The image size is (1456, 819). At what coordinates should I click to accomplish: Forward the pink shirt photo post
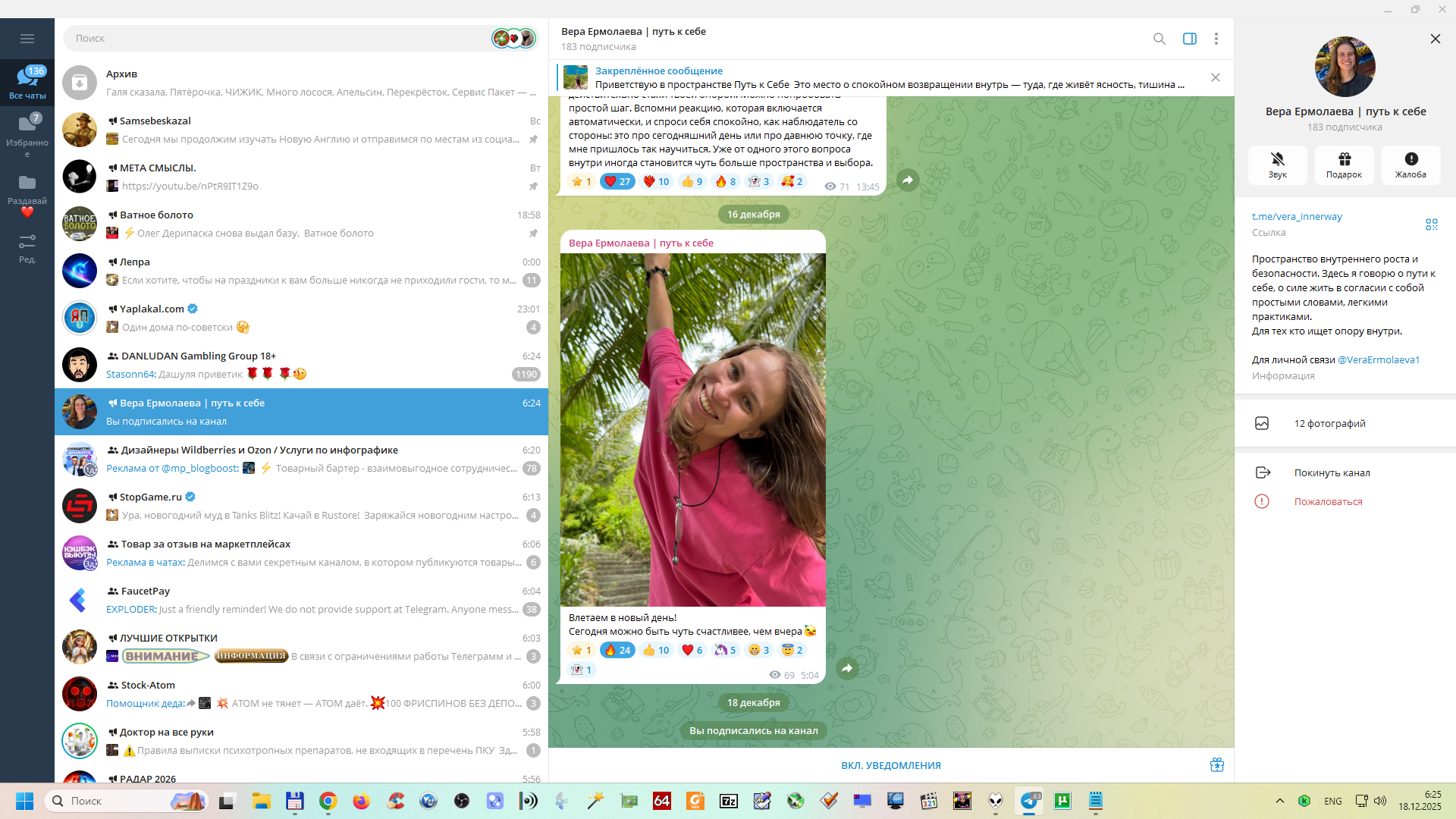[847, 668]
